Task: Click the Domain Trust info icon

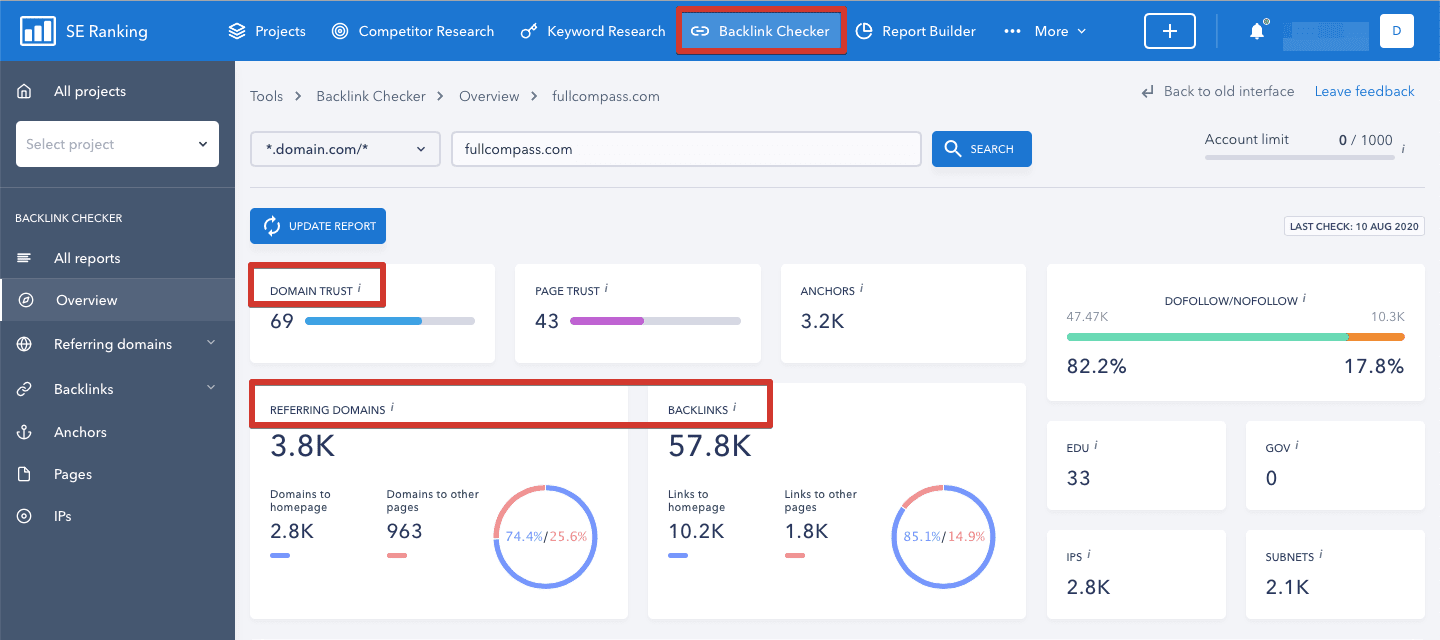Action: point(359,289)
